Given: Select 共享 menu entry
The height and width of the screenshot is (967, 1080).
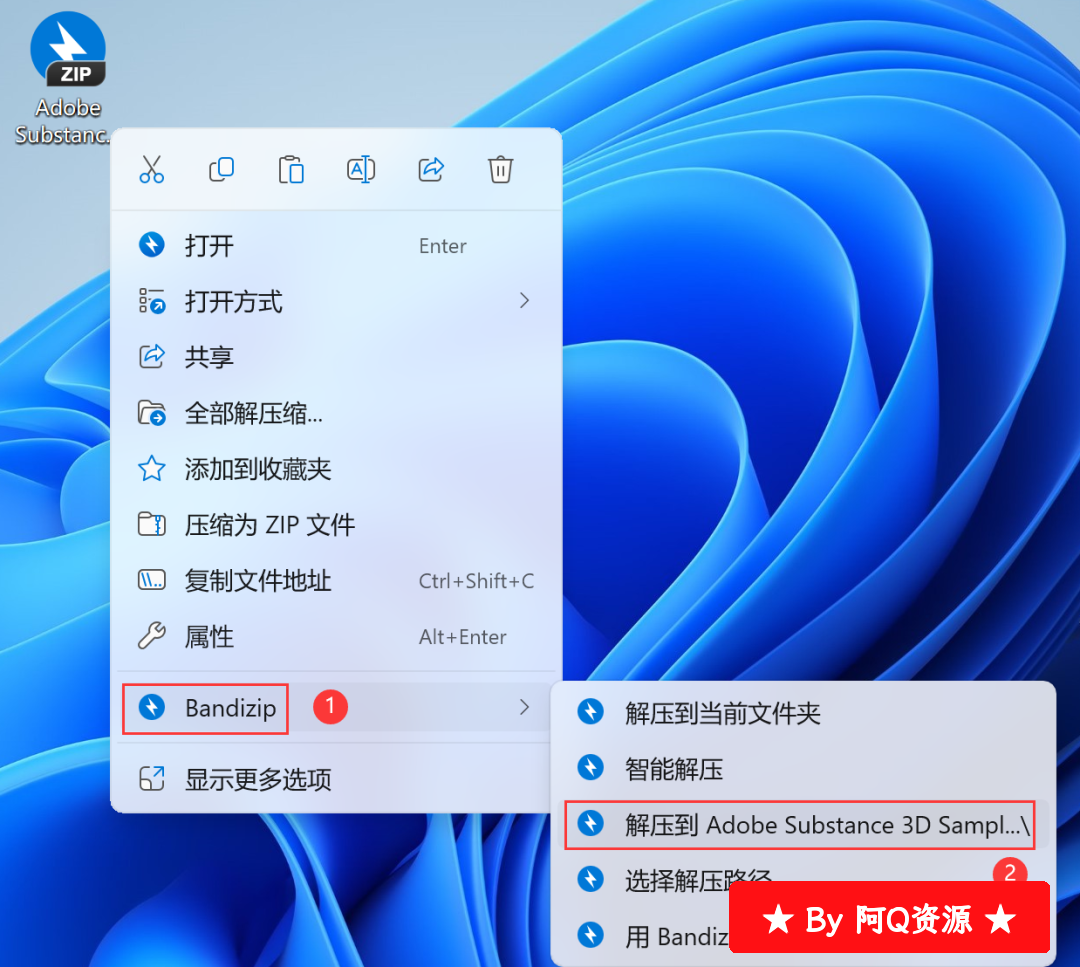Looking at the screenshot, I should click(209, 357).
